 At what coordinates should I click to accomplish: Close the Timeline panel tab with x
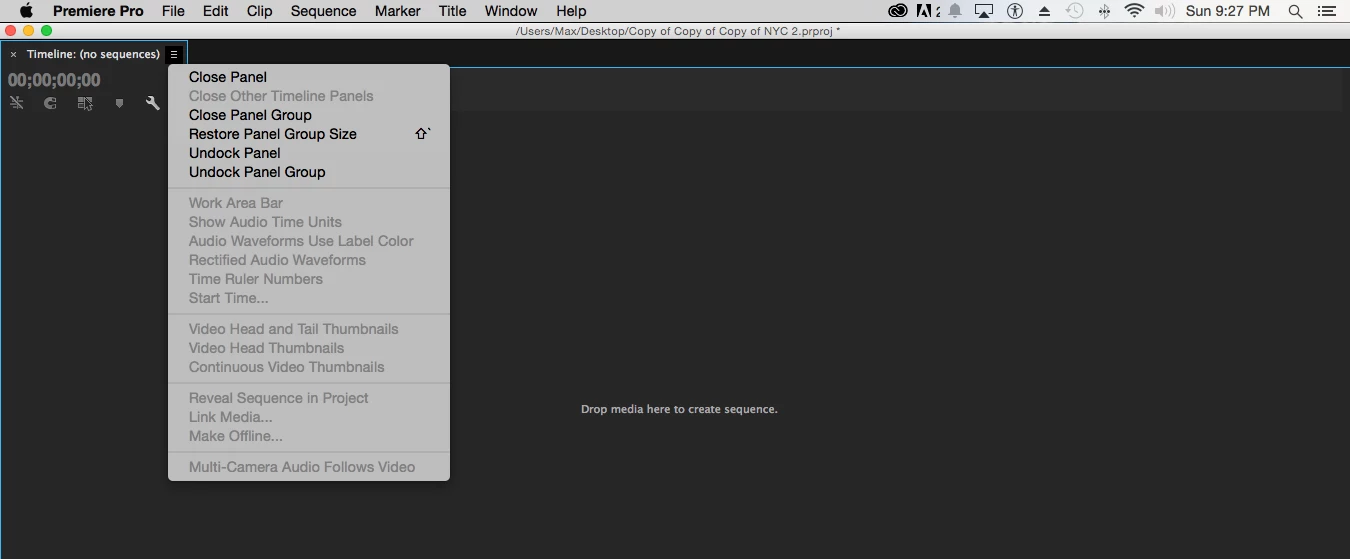13,54
